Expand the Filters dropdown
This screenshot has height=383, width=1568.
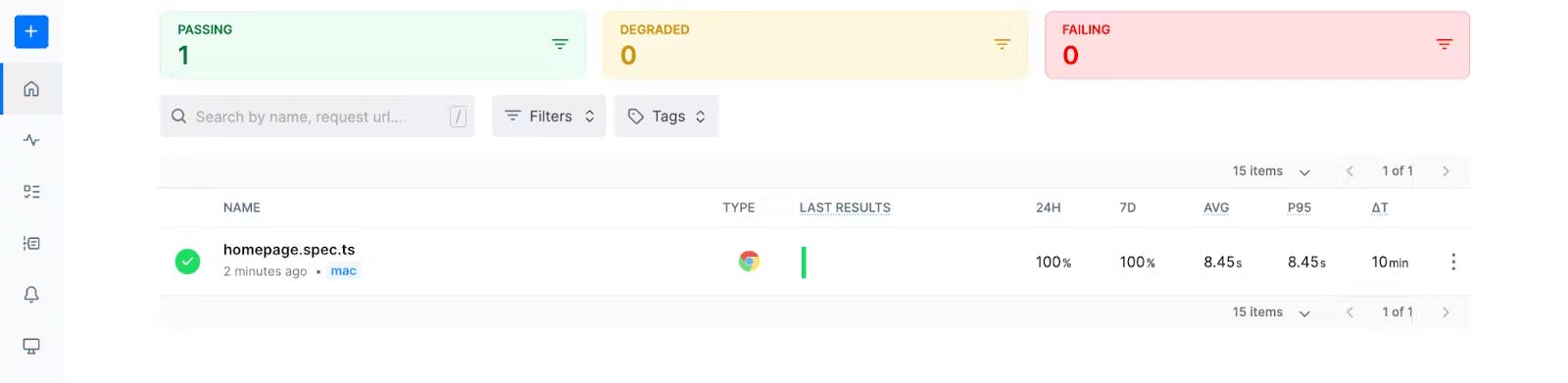(x=549, y=116)
